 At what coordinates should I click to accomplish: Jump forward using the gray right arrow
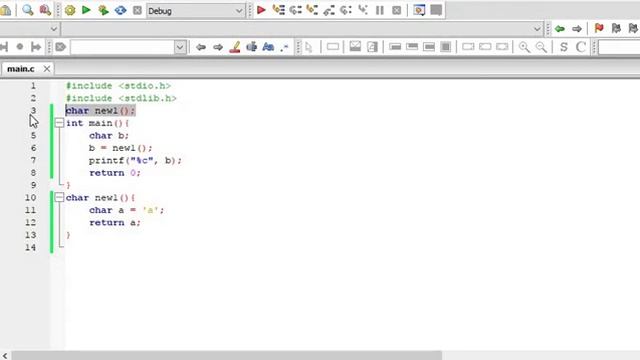[577, 29]
